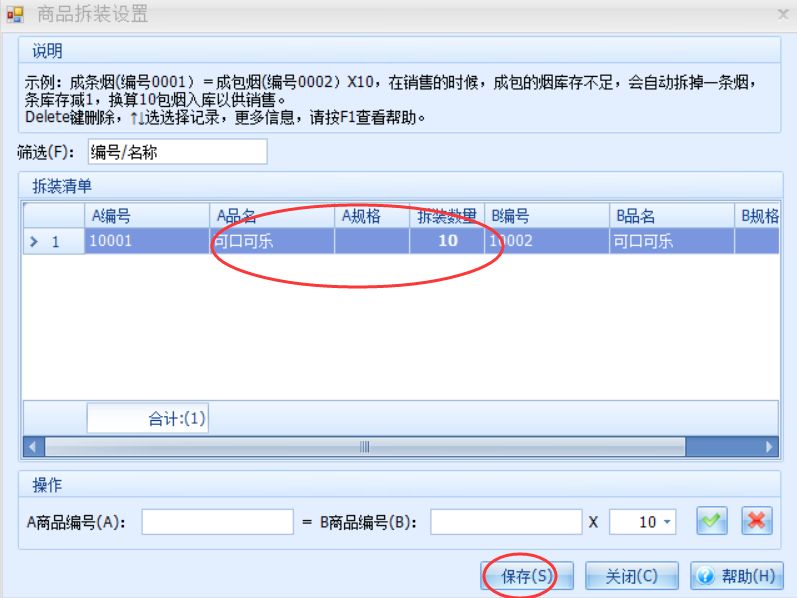797x598 pixels.
Task: Click the horizontal scrollbar right arrow
Action: pyautogui.click(x=769, y=447)
